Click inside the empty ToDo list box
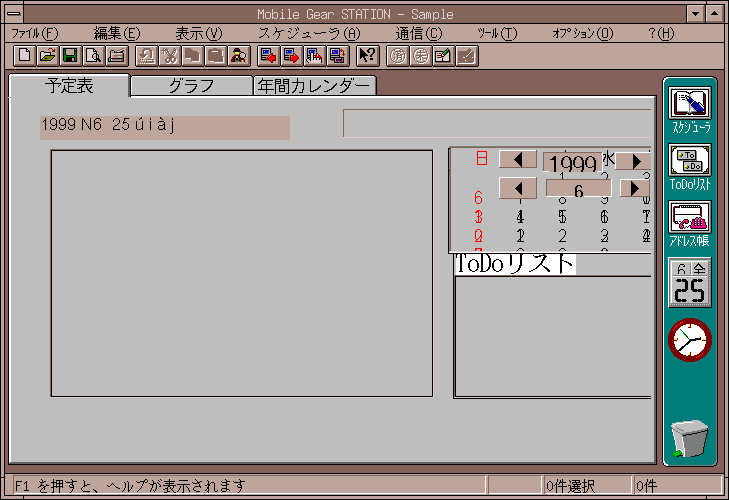This screenshot has height=500, width=729. click(x=553, y=337)
